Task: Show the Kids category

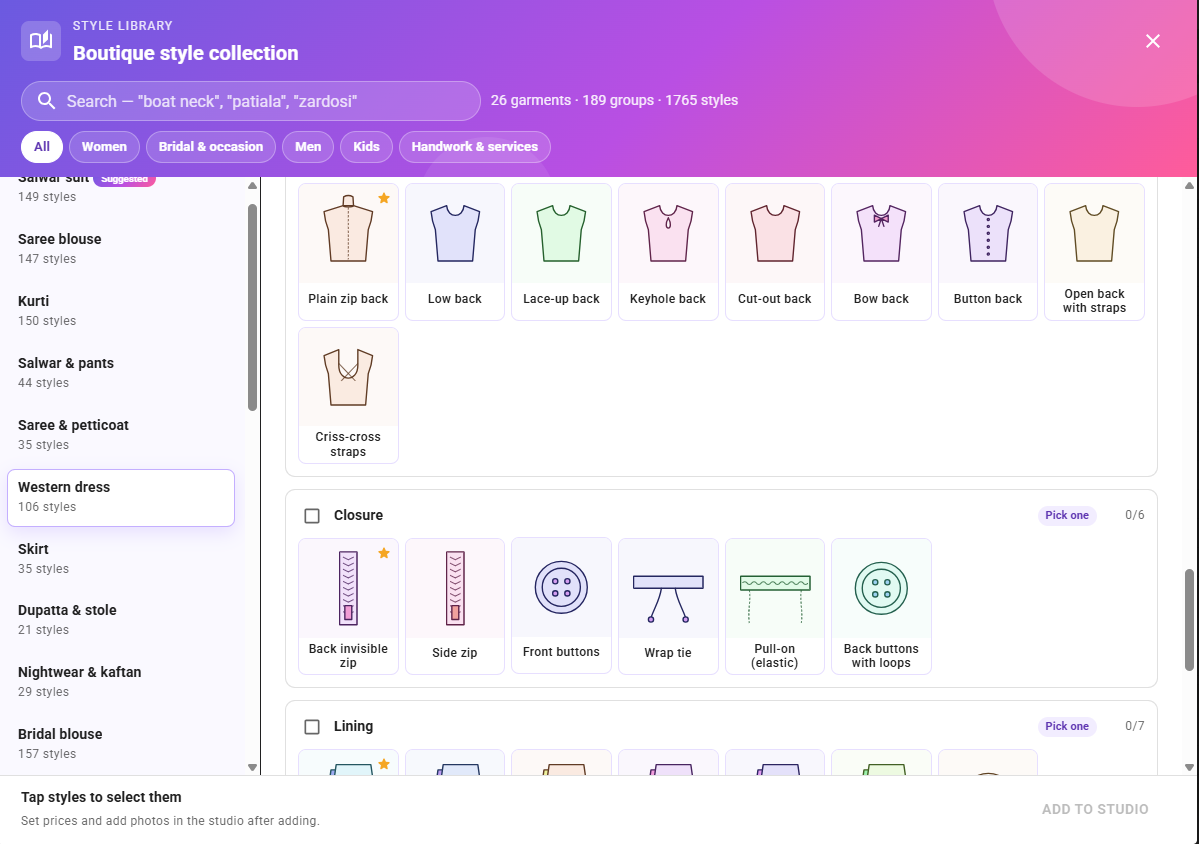Action: 366,147
